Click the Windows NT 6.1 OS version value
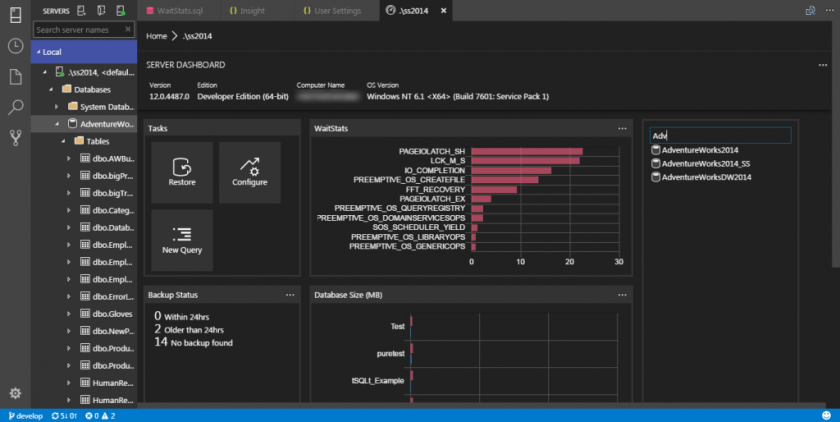The image size is (840, 422). click(458, 96)
